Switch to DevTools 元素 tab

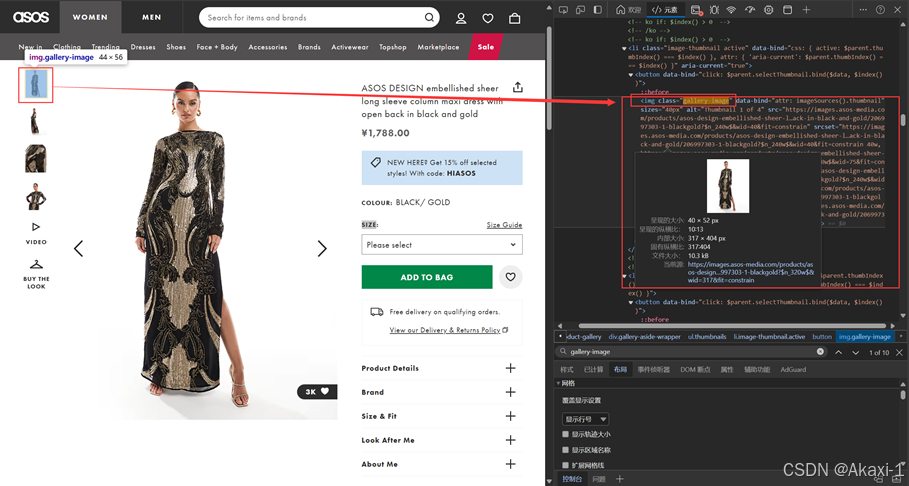[x=664, y=10]
